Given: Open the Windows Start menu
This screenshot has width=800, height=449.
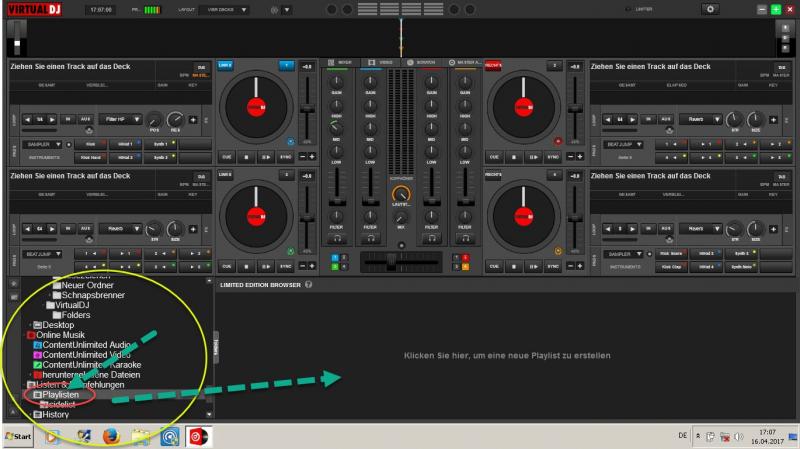Looking at the screenshot, I should point(18,437).
